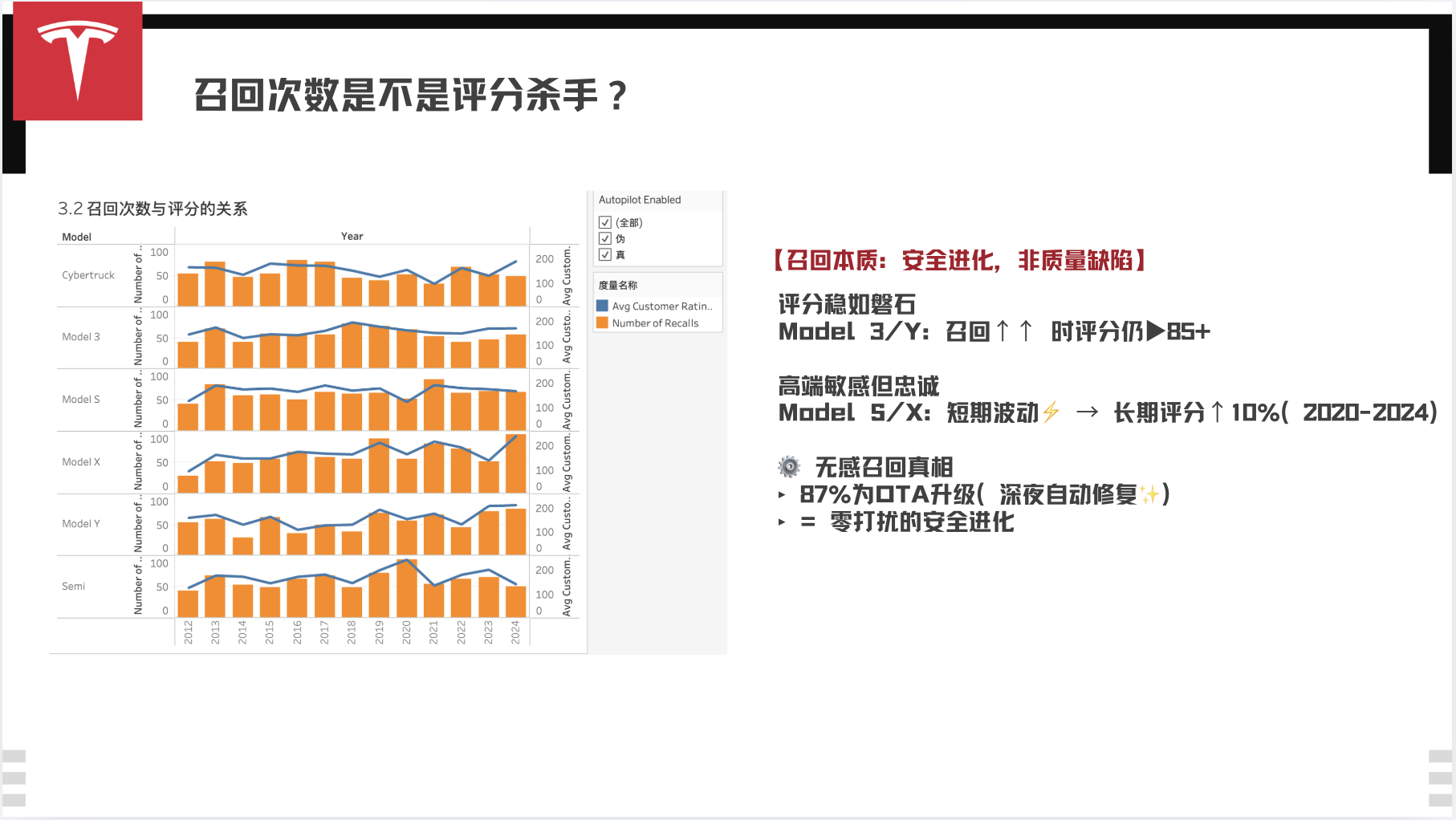Screen dimensions: 1456x820
Task: Select the Model 3 row label
Action: 81,337
